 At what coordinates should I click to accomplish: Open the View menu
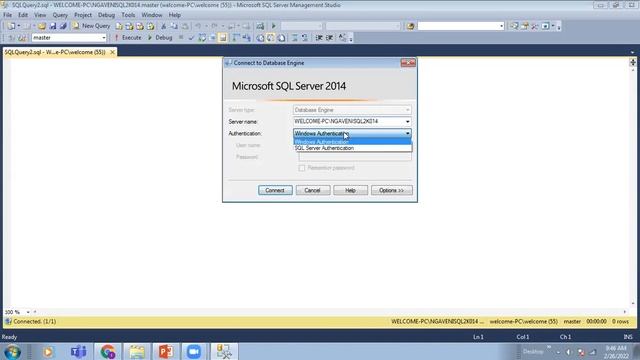(x=40, y=15)
